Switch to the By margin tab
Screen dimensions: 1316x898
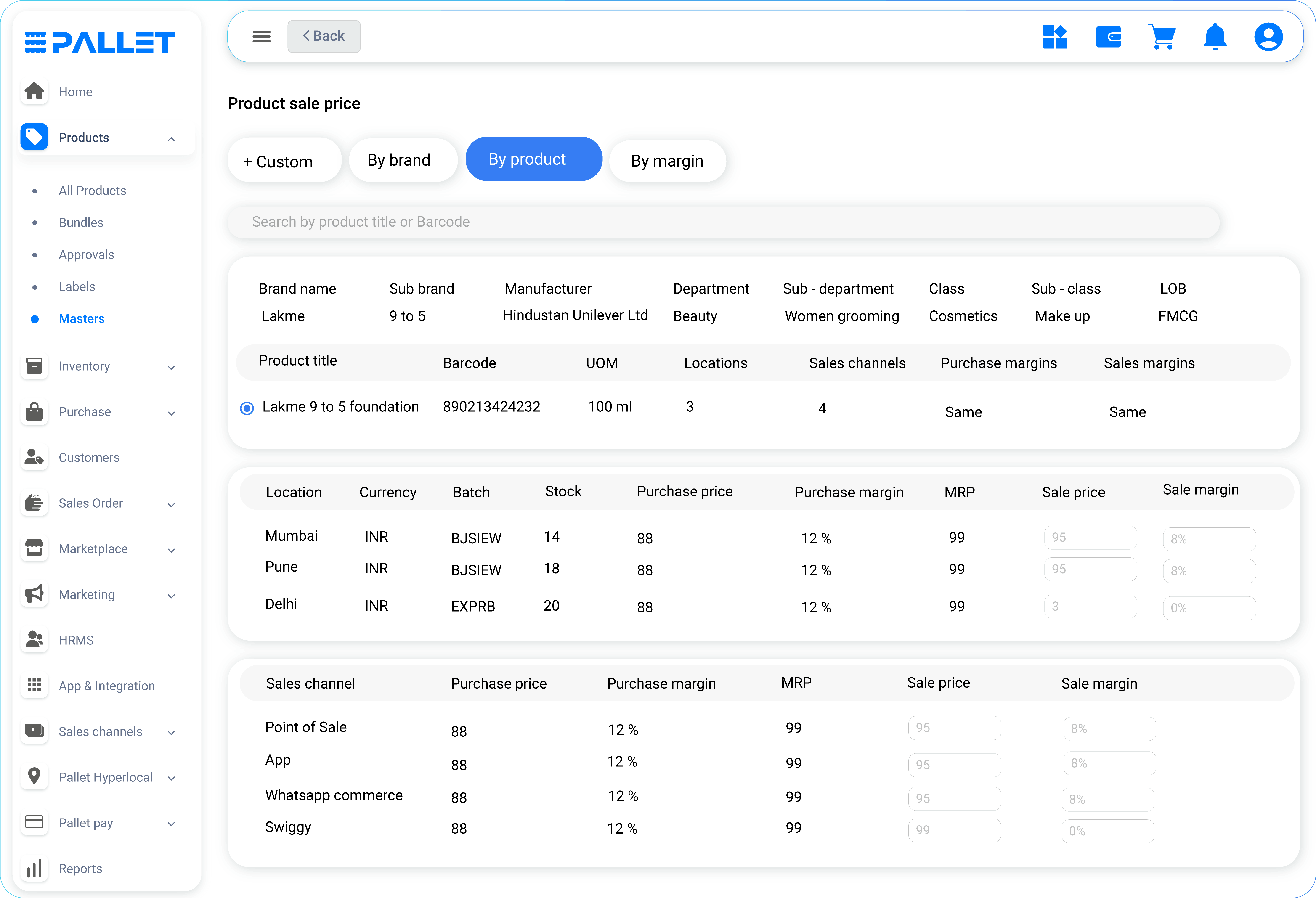point(667,161)
